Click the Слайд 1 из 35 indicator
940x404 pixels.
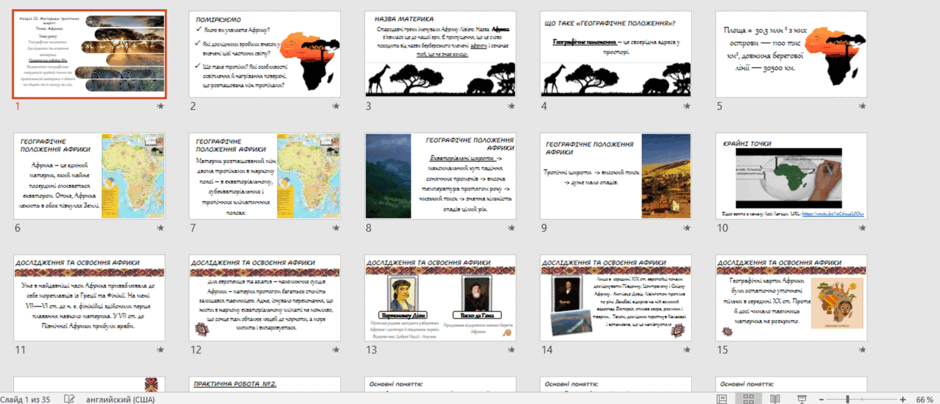[x=29, y=399]
